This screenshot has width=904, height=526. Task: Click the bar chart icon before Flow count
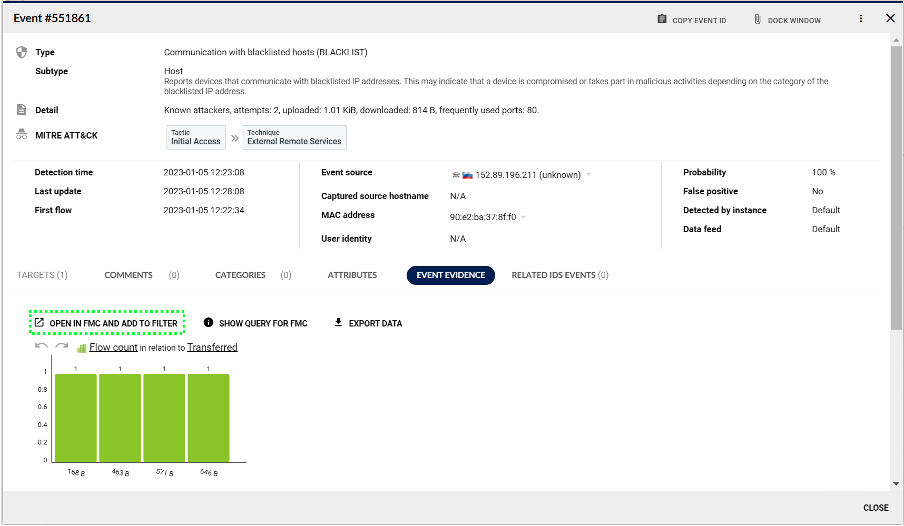(x=81, y=348)
